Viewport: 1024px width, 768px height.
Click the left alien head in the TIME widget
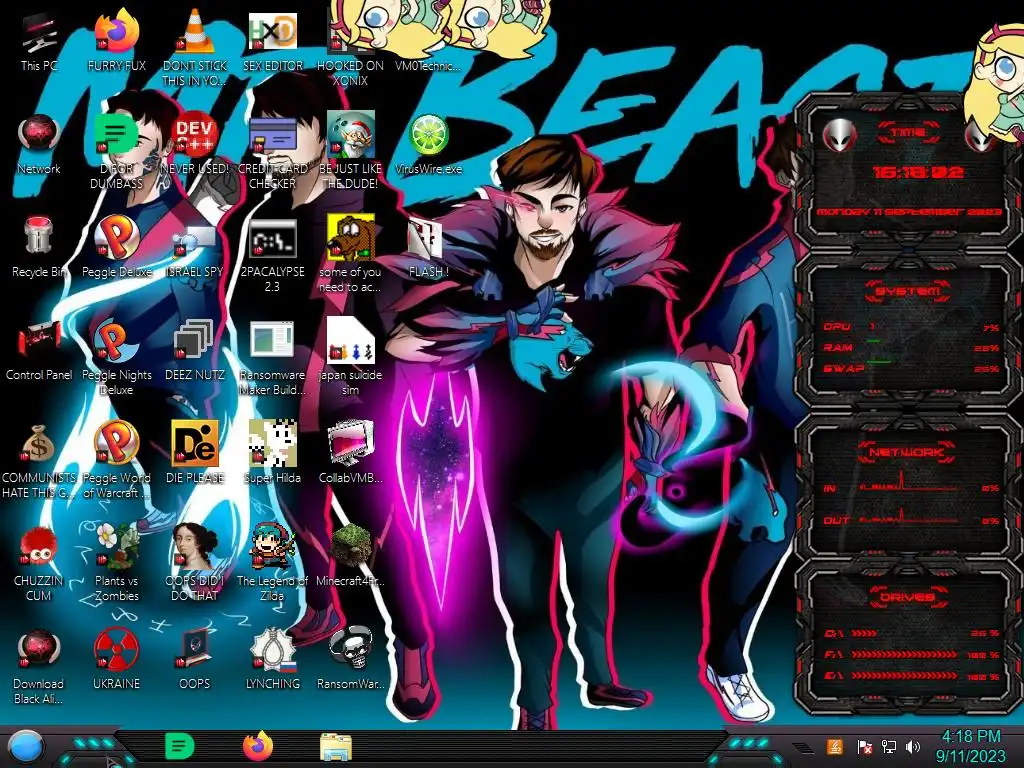pyautogui.click(x=839, y=136)
